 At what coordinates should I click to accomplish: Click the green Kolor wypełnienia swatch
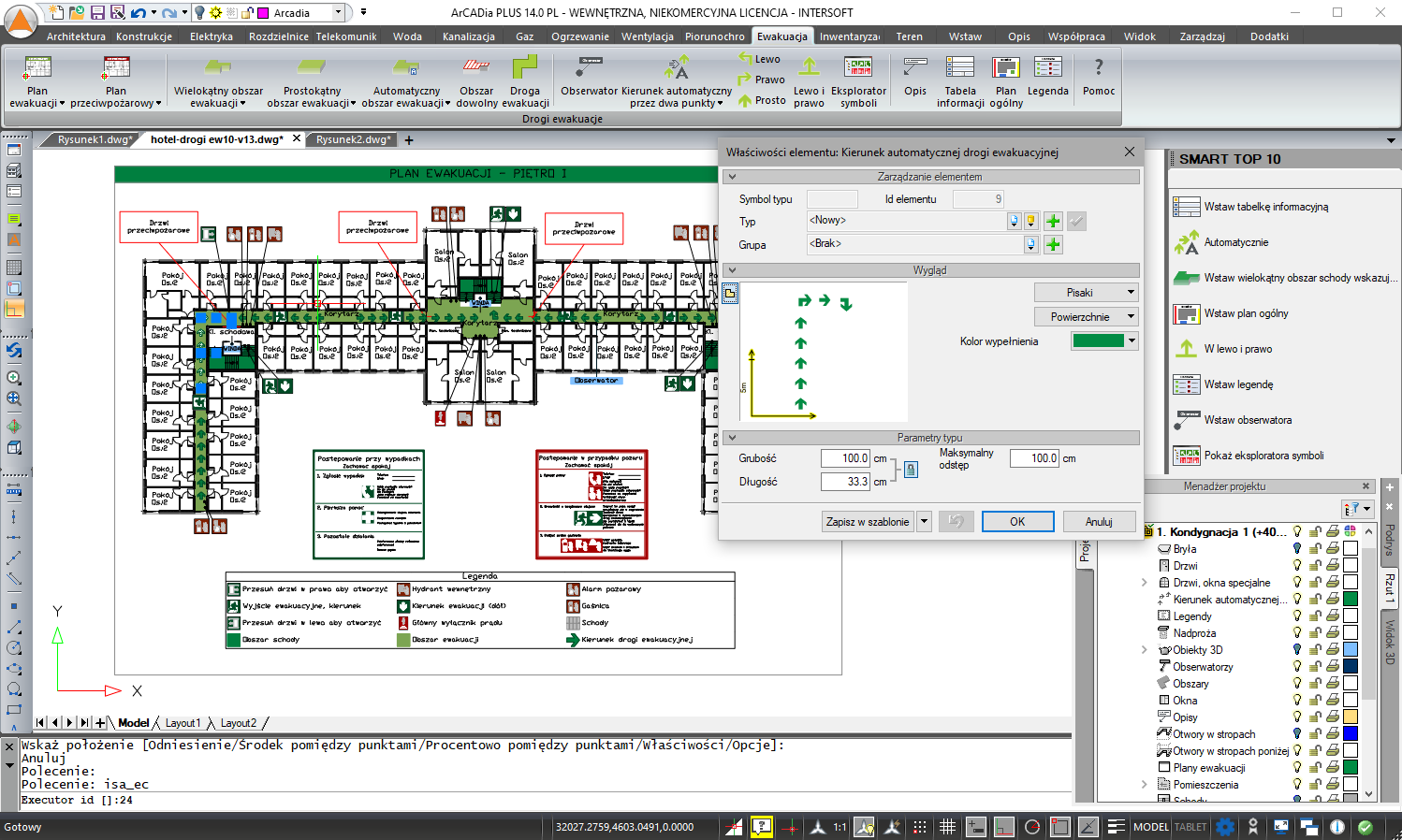click(x=1098, y=341)
